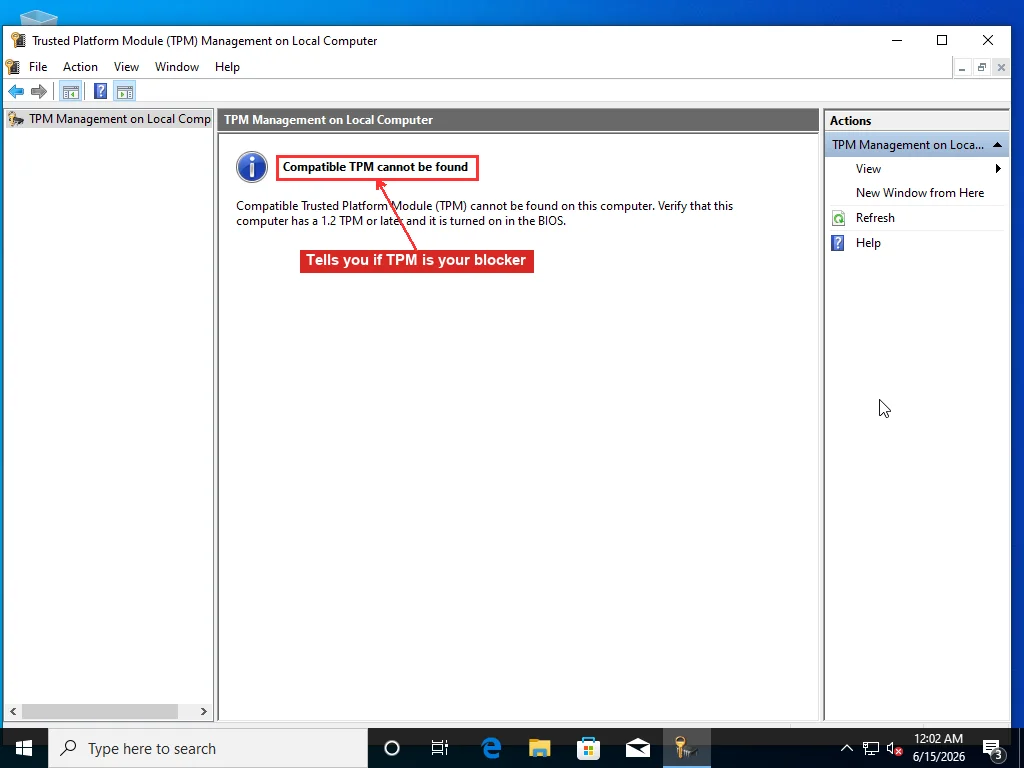The width and height of the screenshot is (1024, 768).
Task: Show hidden tray icons chevron
Action: (846, 748)
